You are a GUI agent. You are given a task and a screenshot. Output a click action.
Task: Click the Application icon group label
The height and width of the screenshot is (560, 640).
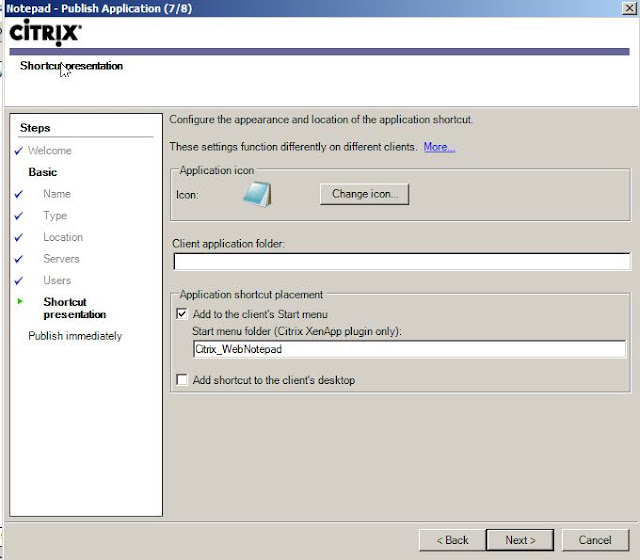[x=217, y=170]
